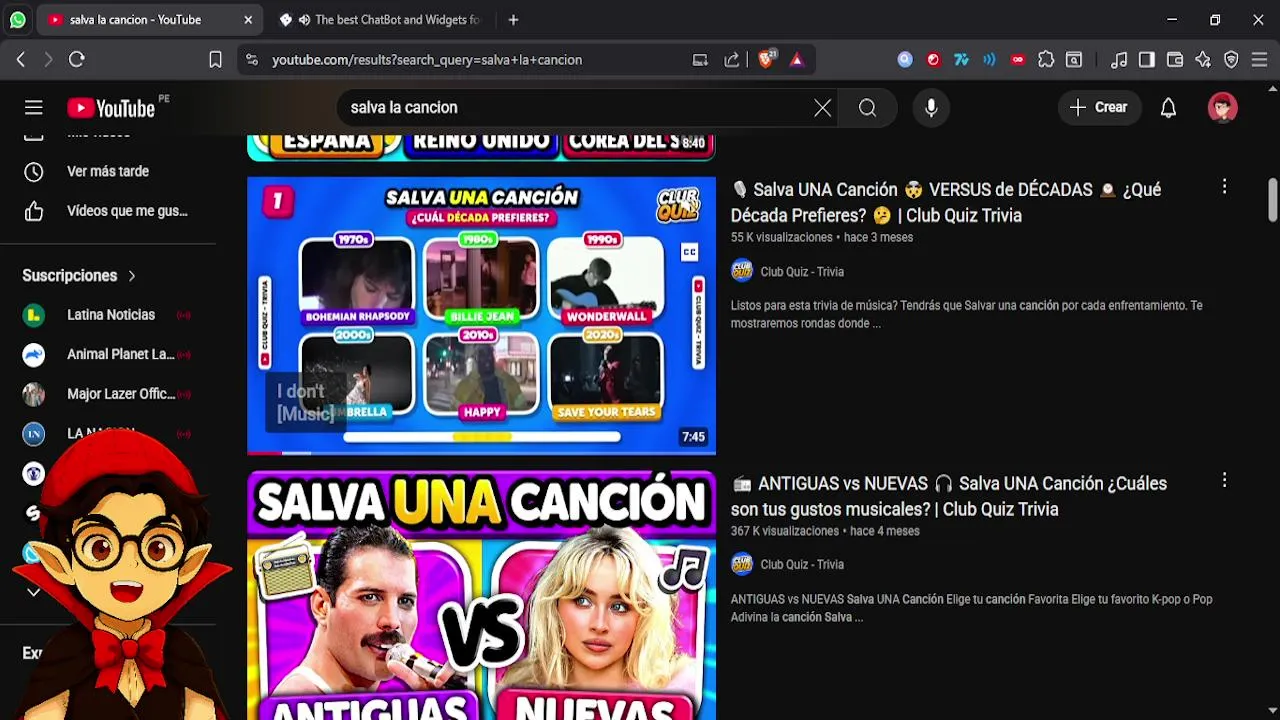Open Club Quiz - Trivia channel under ANTIGUAS vs NUEVAS
This screenshot has width=1280, height=720.
click(802, 565)
